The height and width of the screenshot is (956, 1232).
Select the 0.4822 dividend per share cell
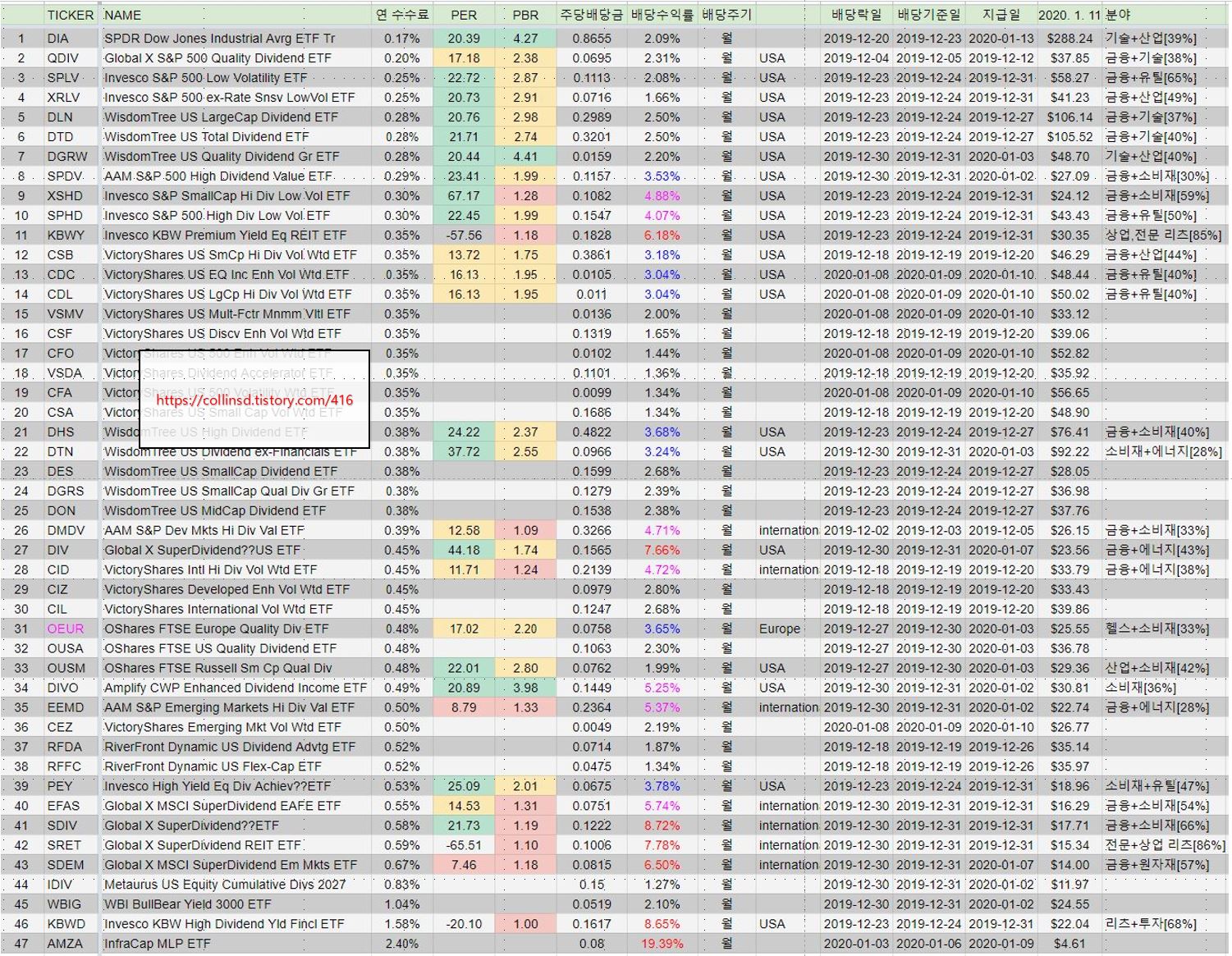coord(592,432)
